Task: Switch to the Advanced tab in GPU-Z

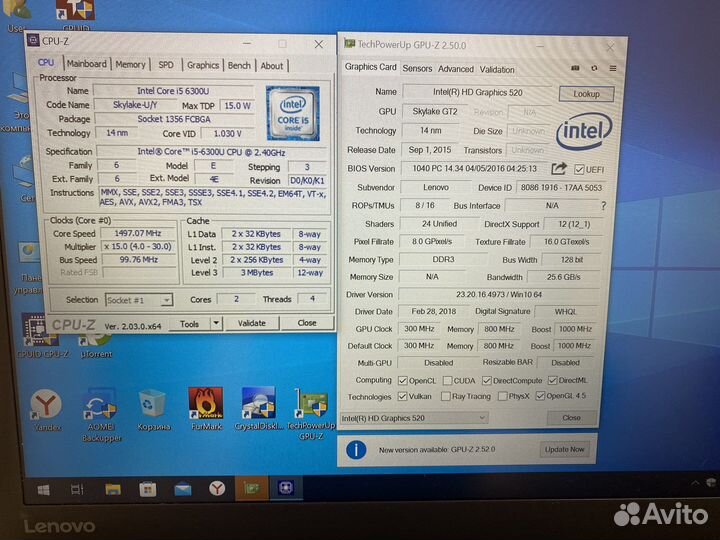Action: point(456,69)
